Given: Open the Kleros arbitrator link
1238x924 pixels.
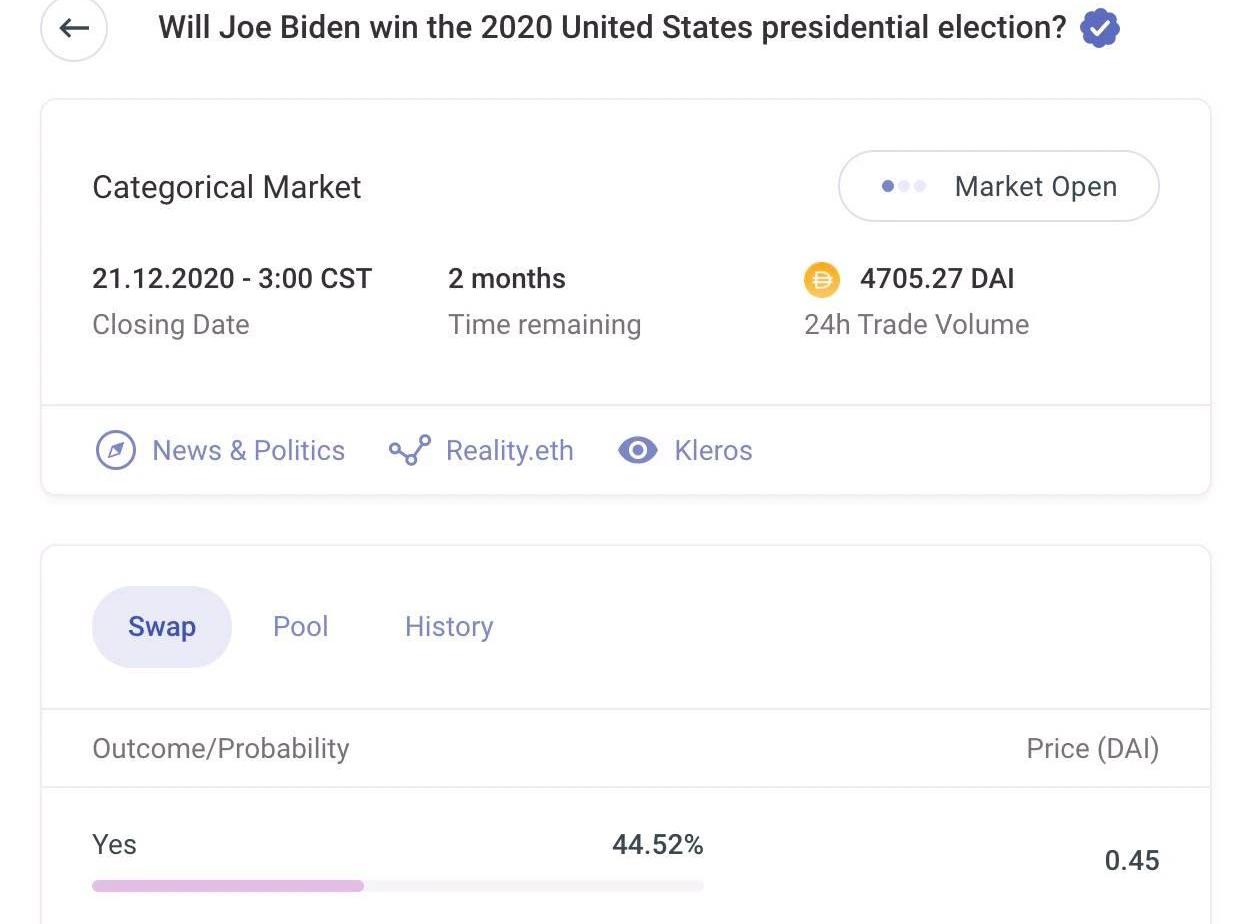Looking at the screenshot, I should click(713, 451).
